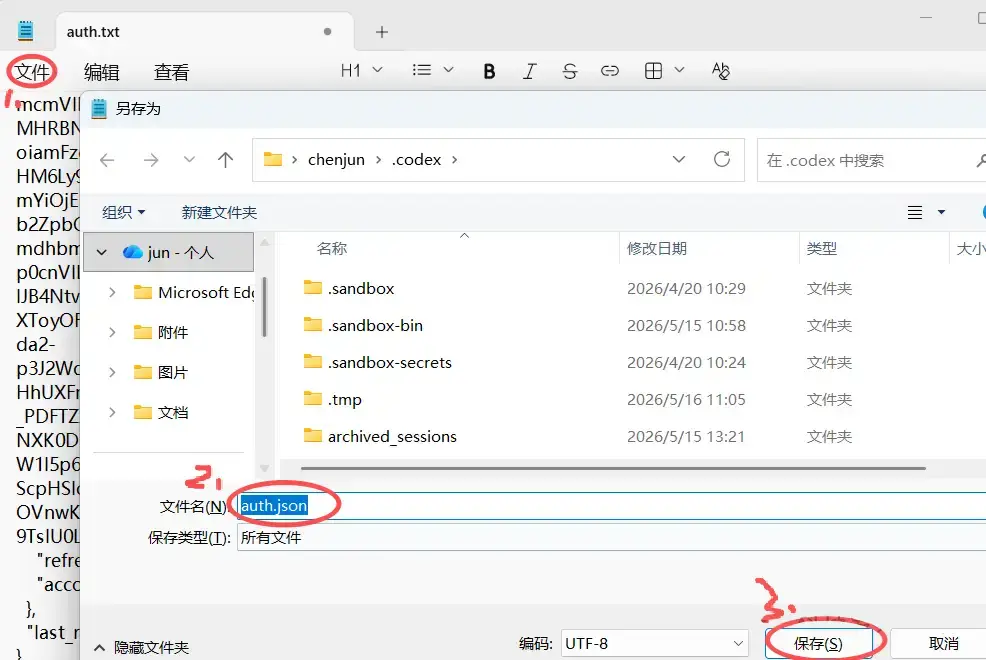Viewport: 986px width, 660px height.
Task: Toggle italic formatting
Action: coord(529,71)
